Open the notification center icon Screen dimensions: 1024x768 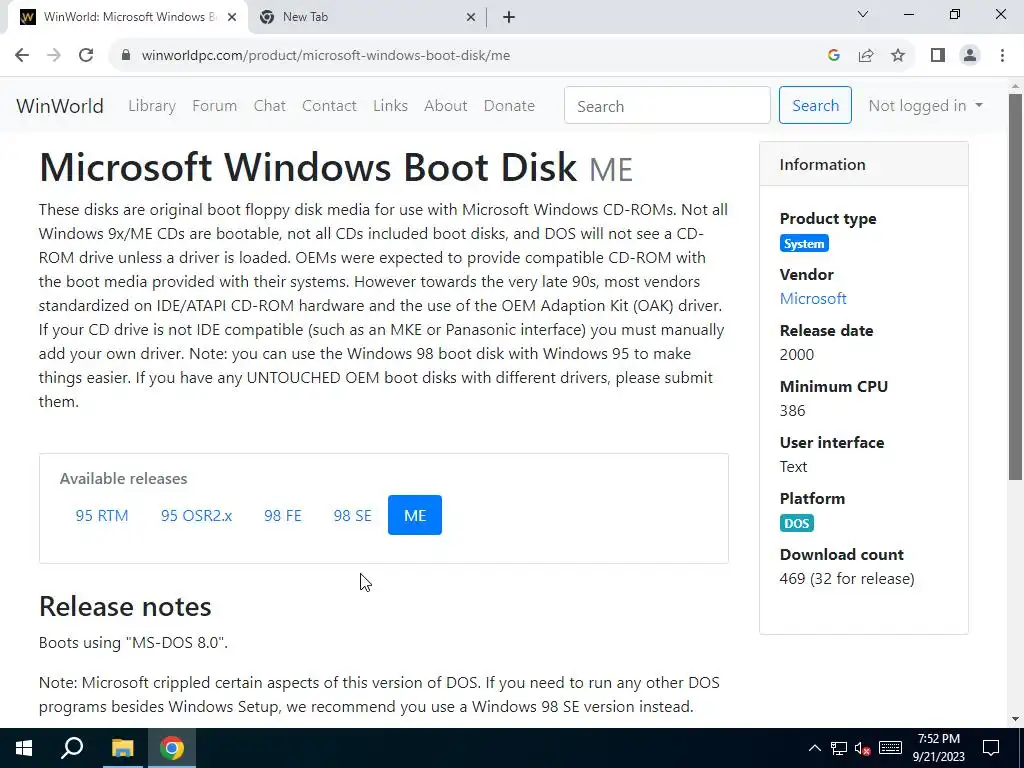pyautogui.click(x=991, y=748)
